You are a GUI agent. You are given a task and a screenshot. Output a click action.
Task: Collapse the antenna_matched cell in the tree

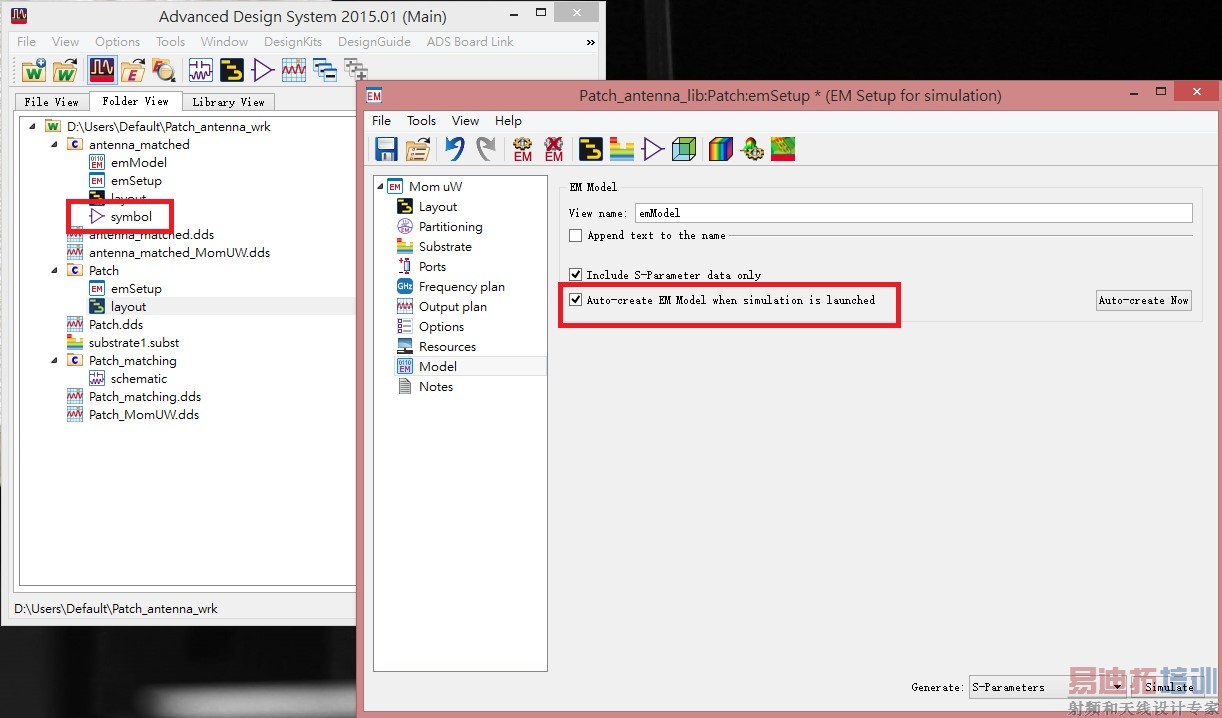pyautogui.click(x=54, y=144)
